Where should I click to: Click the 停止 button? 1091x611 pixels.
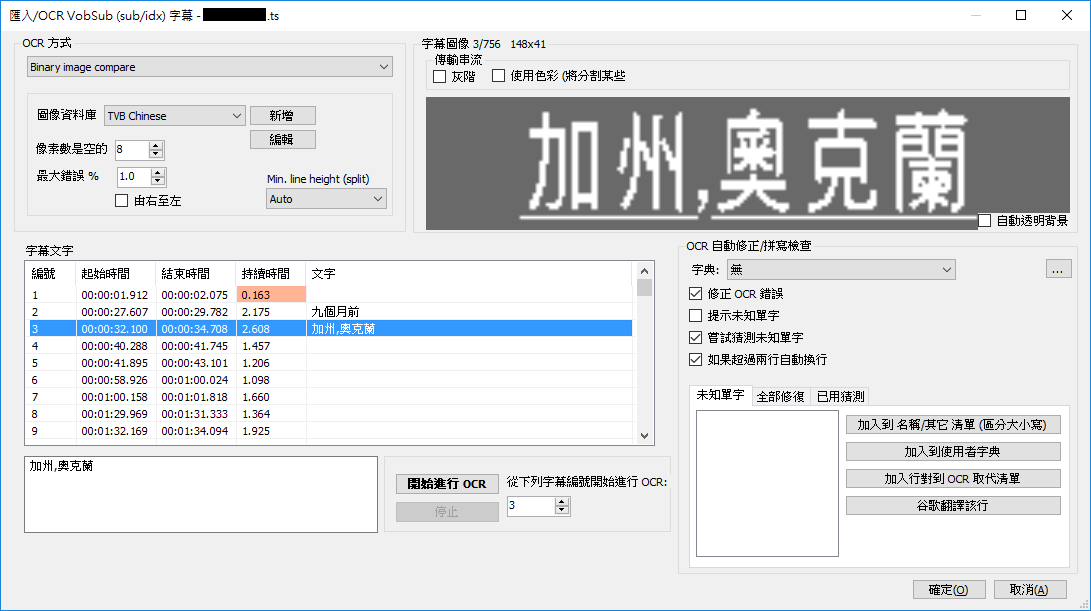click(x=447, y=511)
